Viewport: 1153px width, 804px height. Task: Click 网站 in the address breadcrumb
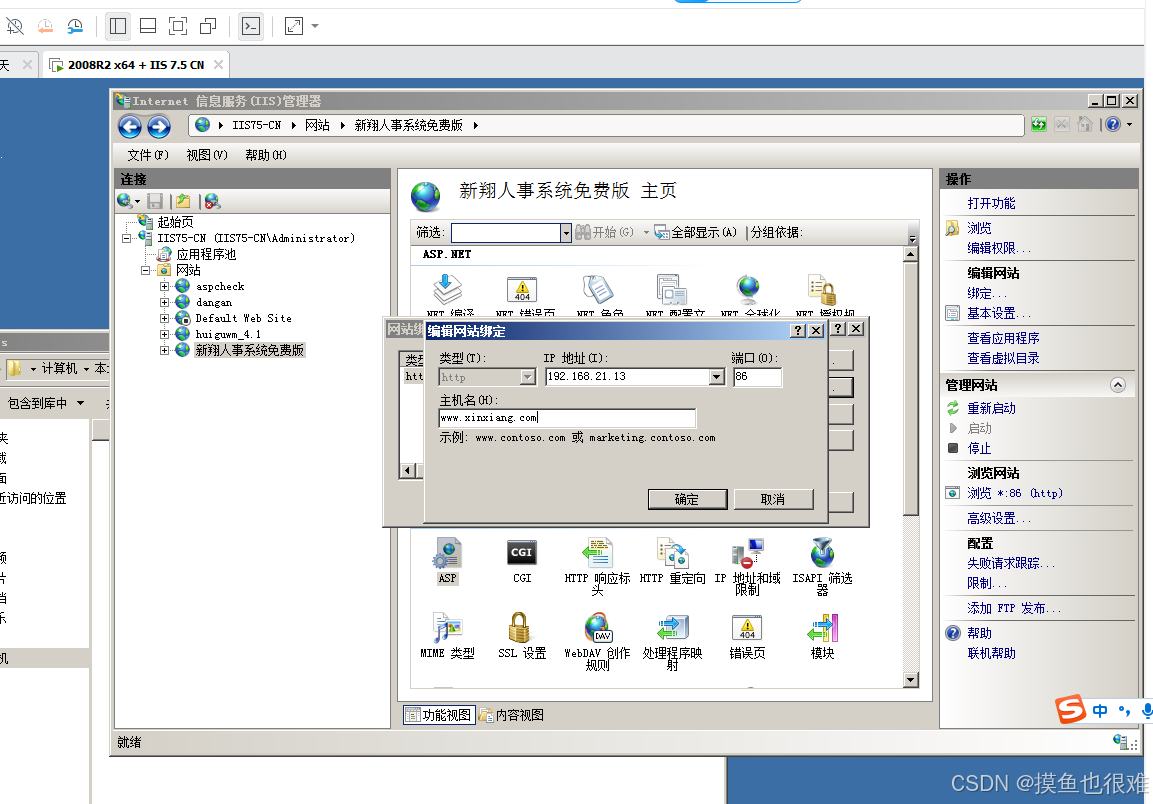(318, 126)
